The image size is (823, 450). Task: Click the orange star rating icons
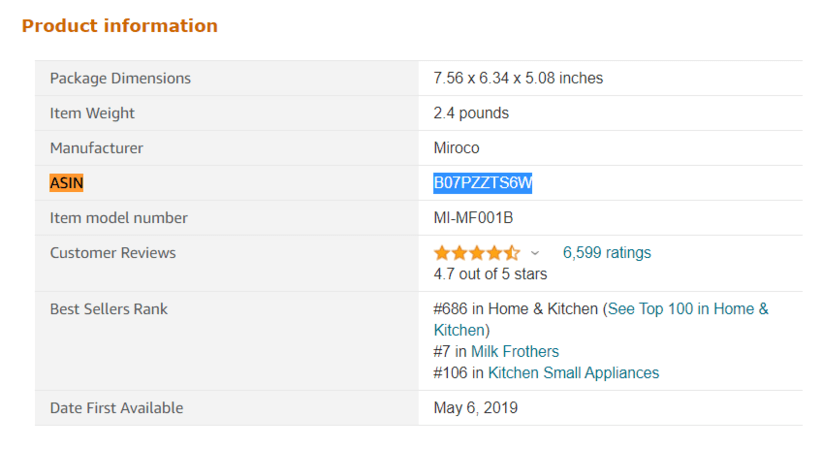pos(476,253)
